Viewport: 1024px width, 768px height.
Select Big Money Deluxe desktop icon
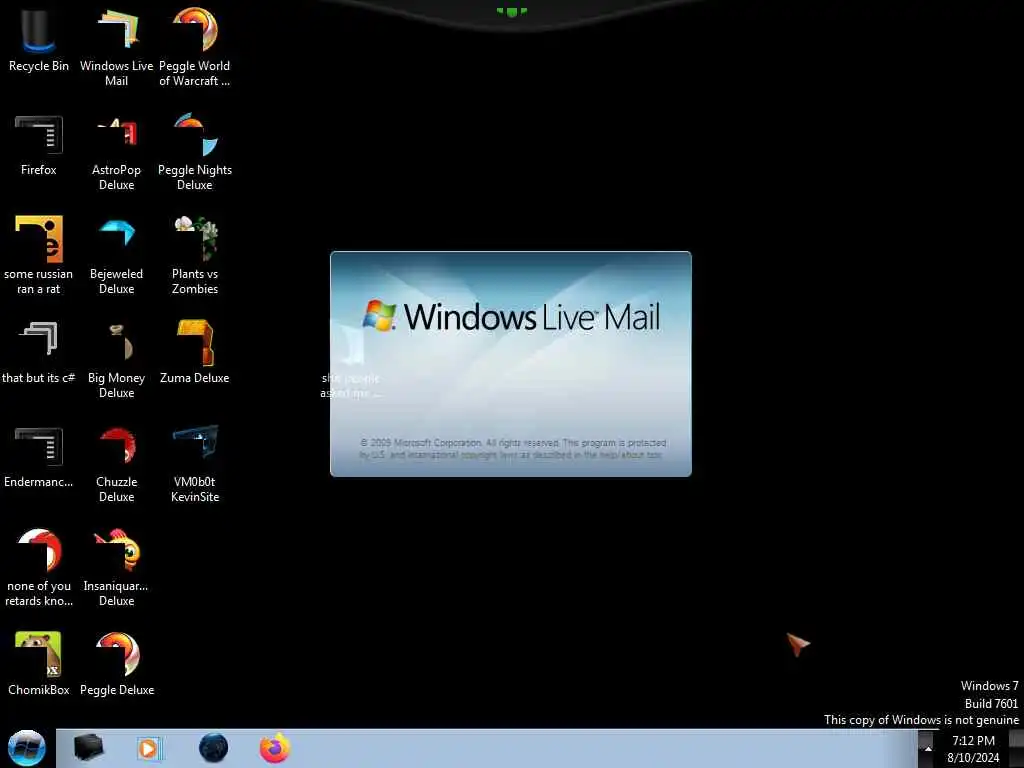pos(116,359)
